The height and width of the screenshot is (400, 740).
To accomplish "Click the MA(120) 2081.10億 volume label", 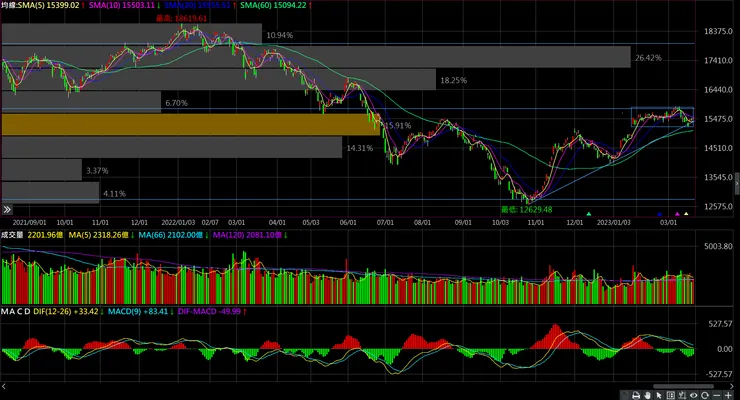I will [248, 235].
